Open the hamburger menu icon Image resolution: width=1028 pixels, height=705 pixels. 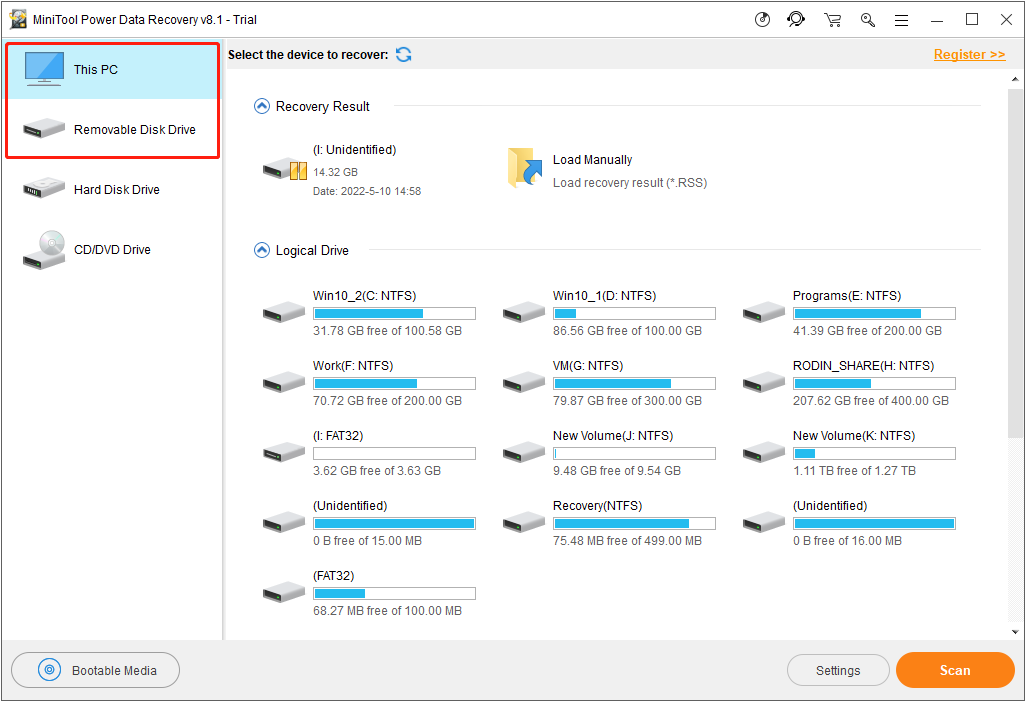(901, 21)
